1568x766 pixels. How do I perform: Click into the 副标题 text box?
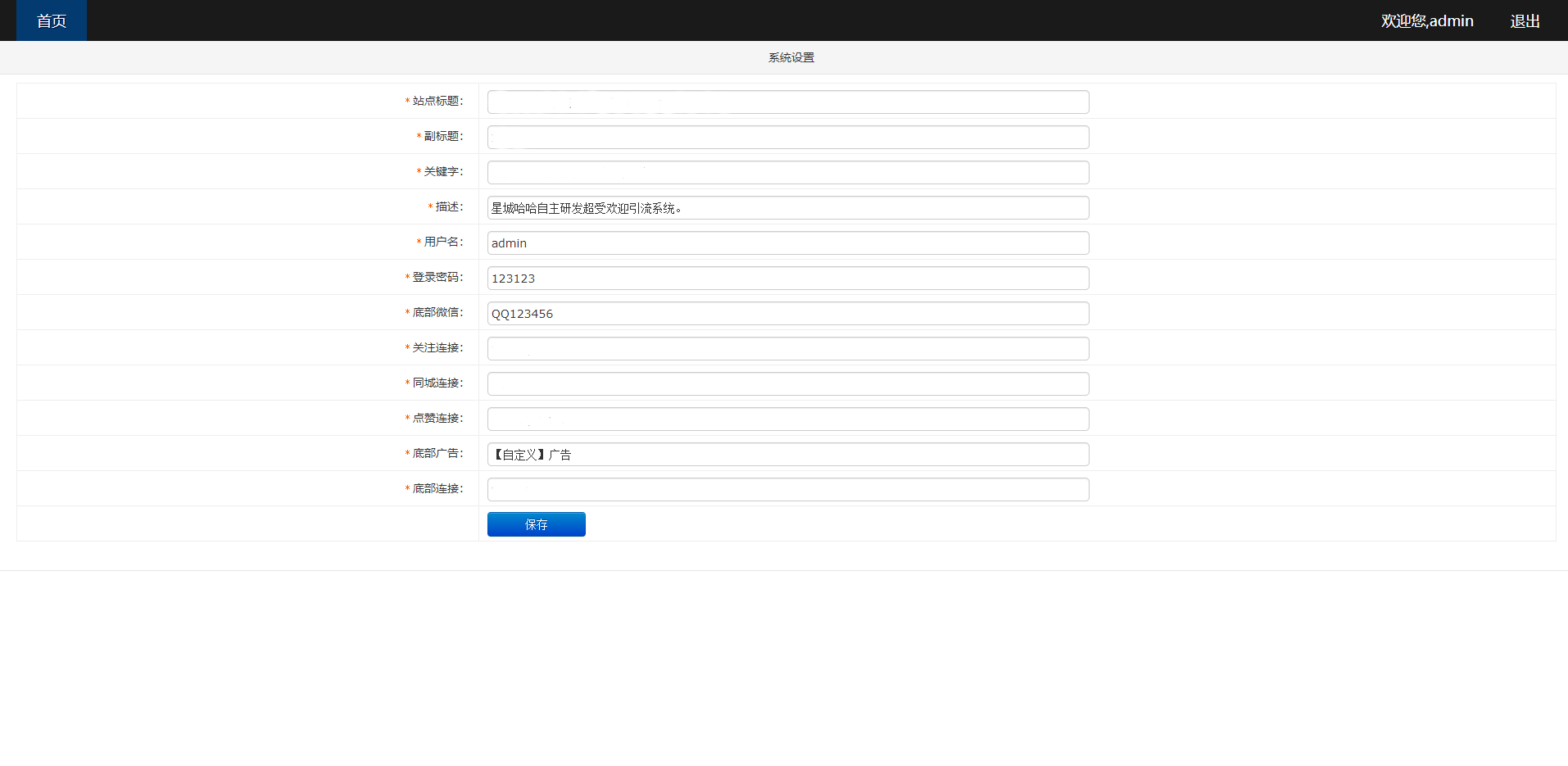[787, 138]
